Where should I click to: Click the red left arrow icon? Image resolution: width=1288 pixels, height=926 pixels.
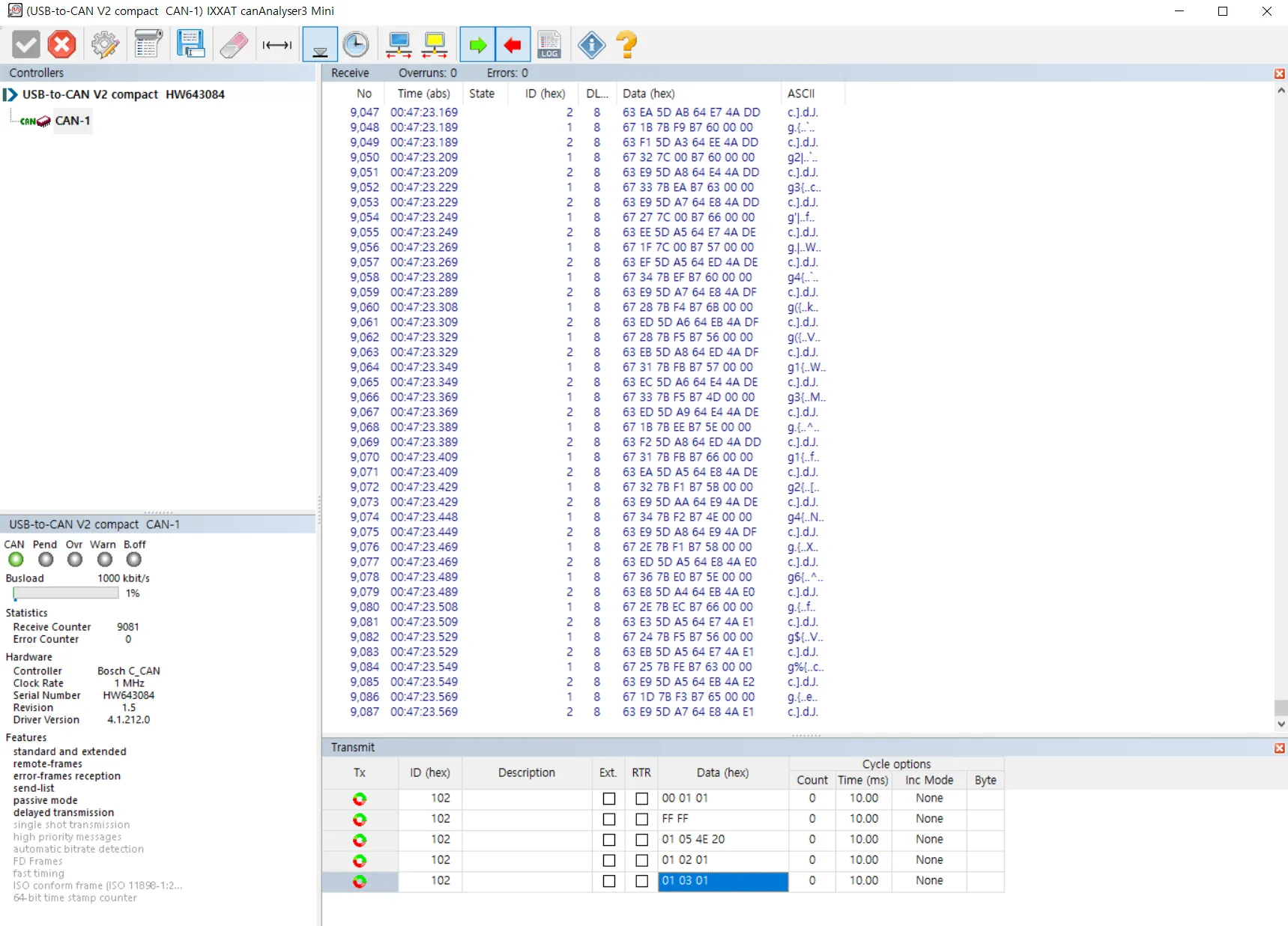pyautogui.click(x=513, y=46)
